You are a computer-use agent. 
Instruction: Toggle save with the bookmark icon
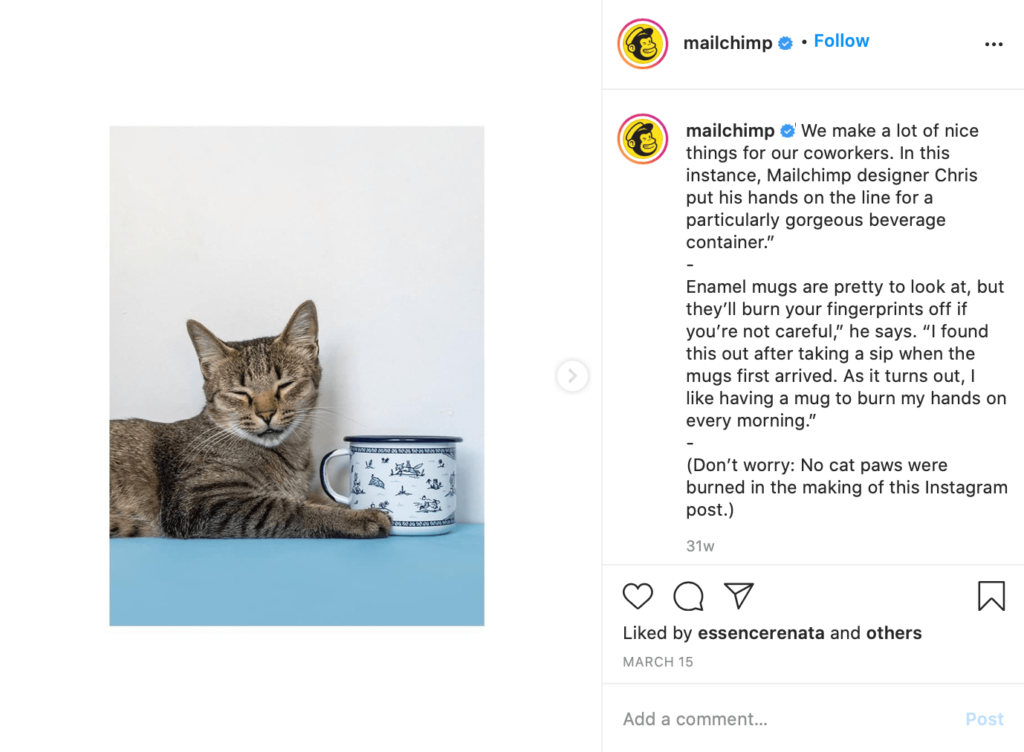(x=992, y=596)
